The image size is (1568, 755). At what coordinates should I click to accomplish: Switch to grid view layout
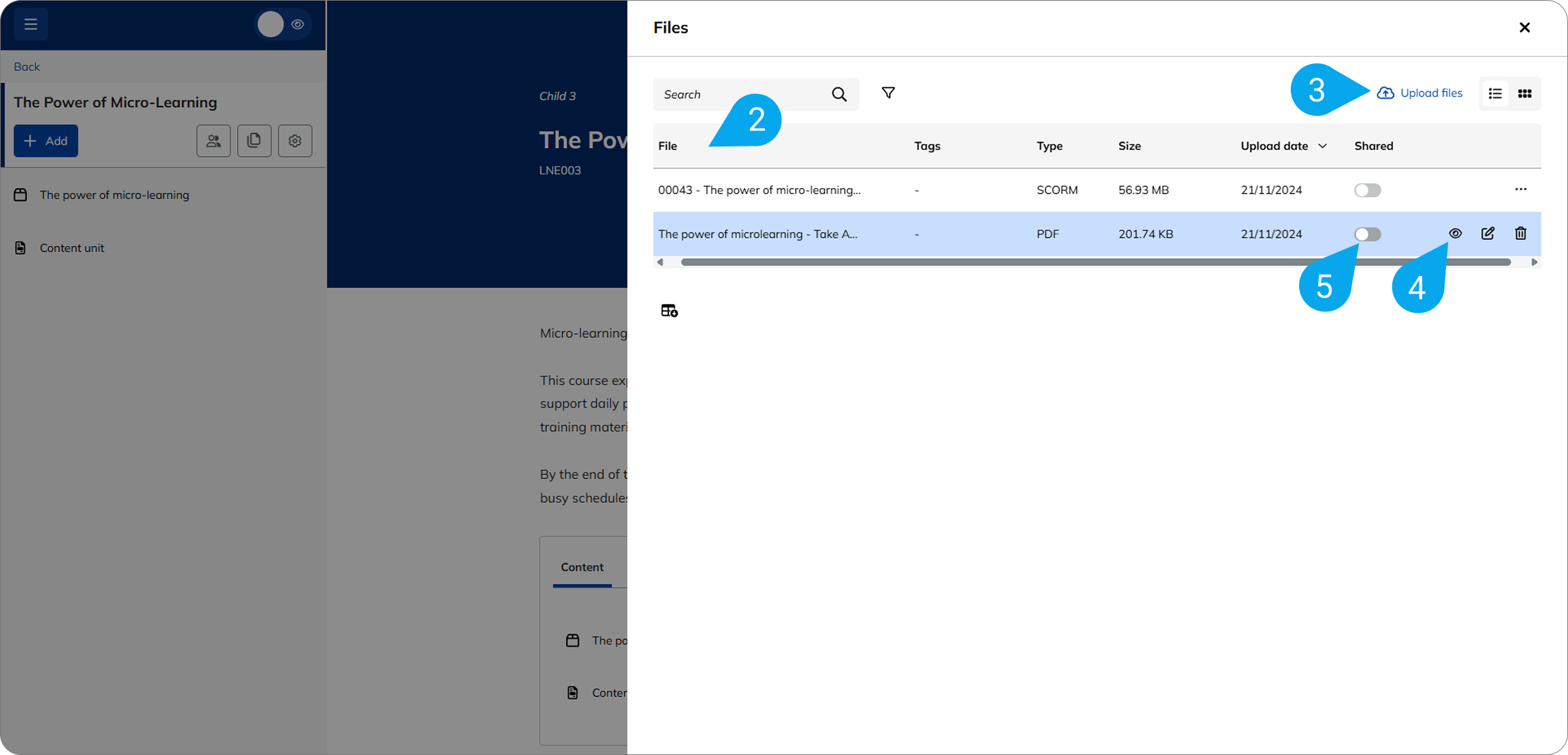(x=1524, y=94)
